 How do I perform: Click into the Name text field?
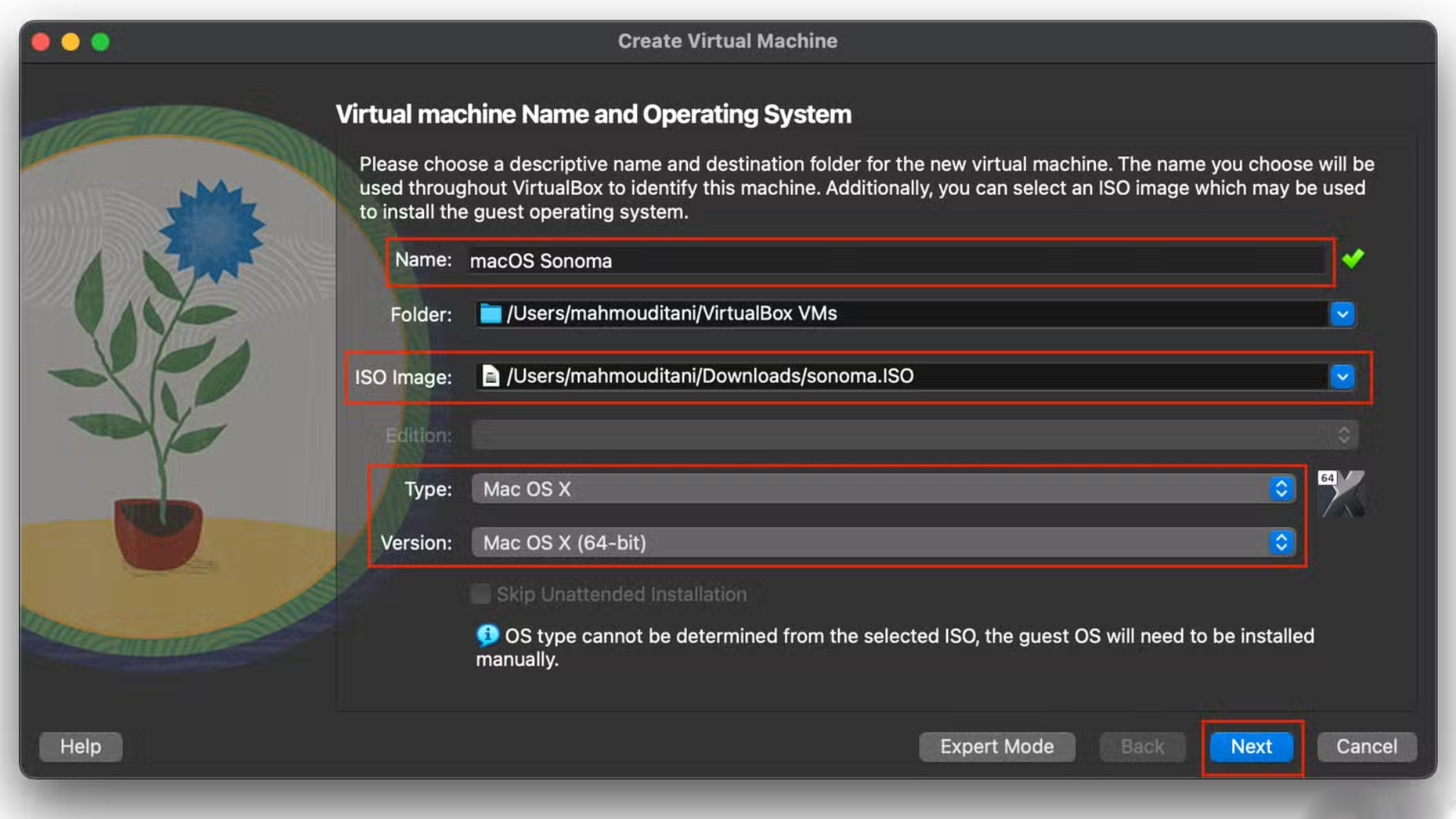(x=895, y=261)
